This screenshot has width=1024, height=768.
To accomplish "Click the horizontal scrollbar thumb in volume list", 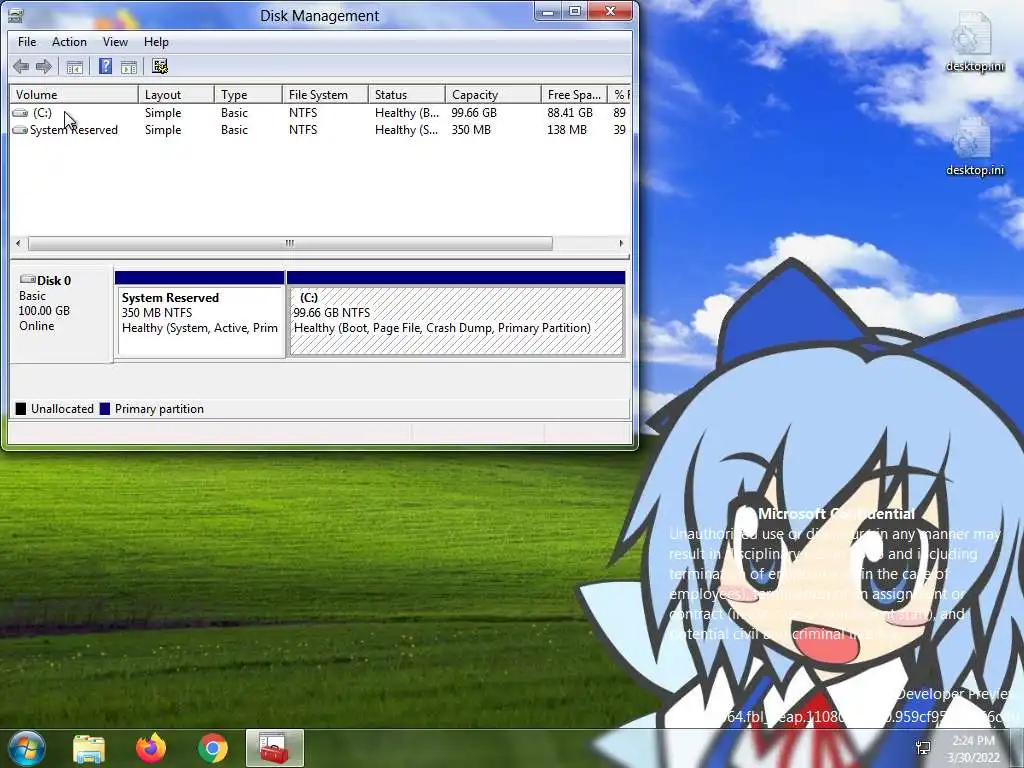I will pos(290,244).
